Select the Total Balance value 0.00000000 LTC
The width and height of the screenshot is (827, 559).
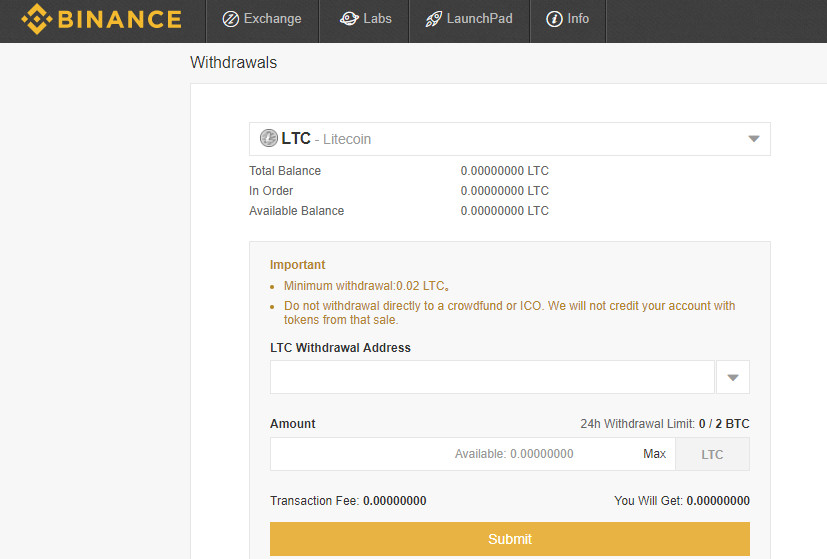tap(505, 171)
